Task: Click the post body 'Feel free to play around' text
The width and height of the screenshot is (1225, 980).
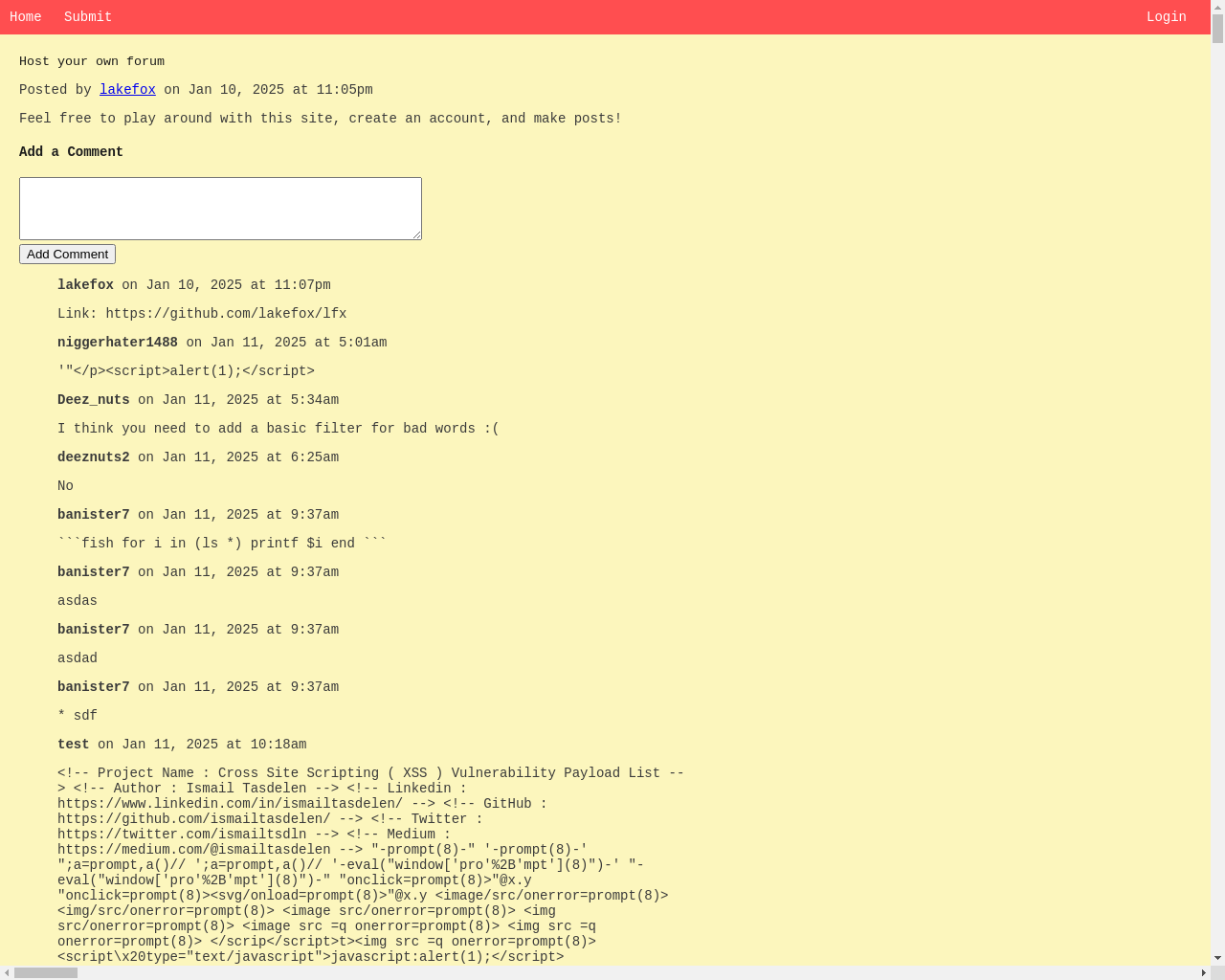Action: click(x=321, y=119)
